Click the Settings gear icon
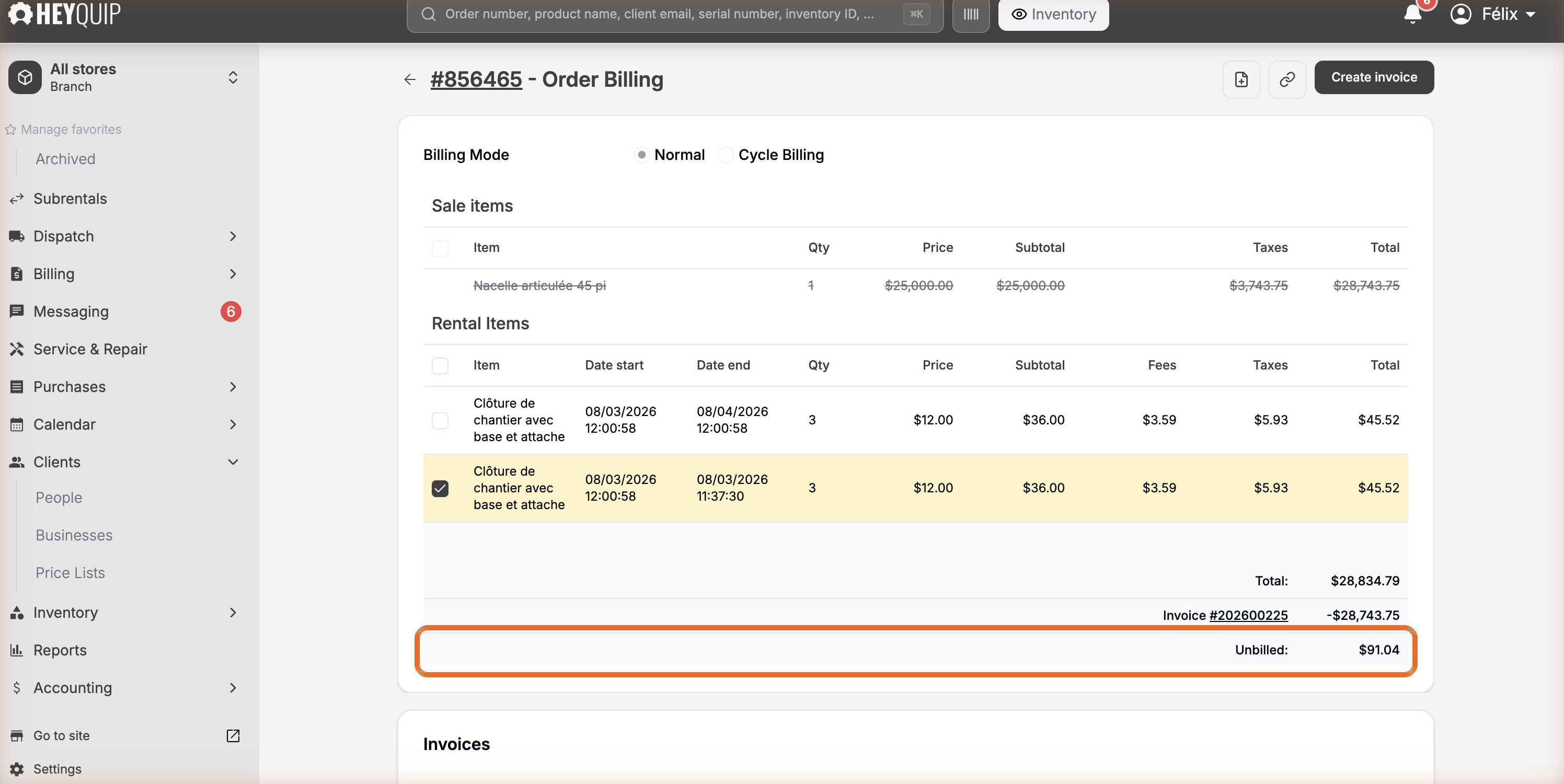Screen dimensions: 1564x784 17,769
